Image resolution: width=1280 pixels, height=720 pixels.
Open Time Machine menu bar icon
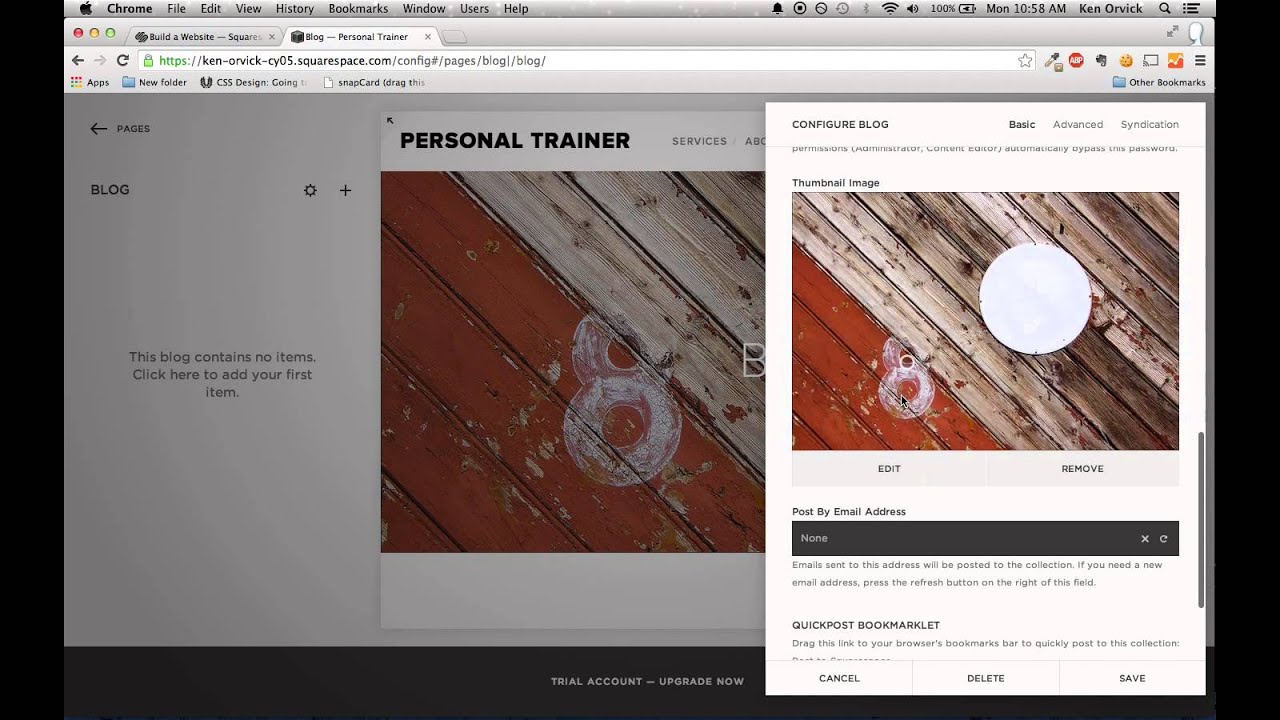click(843, 8)
